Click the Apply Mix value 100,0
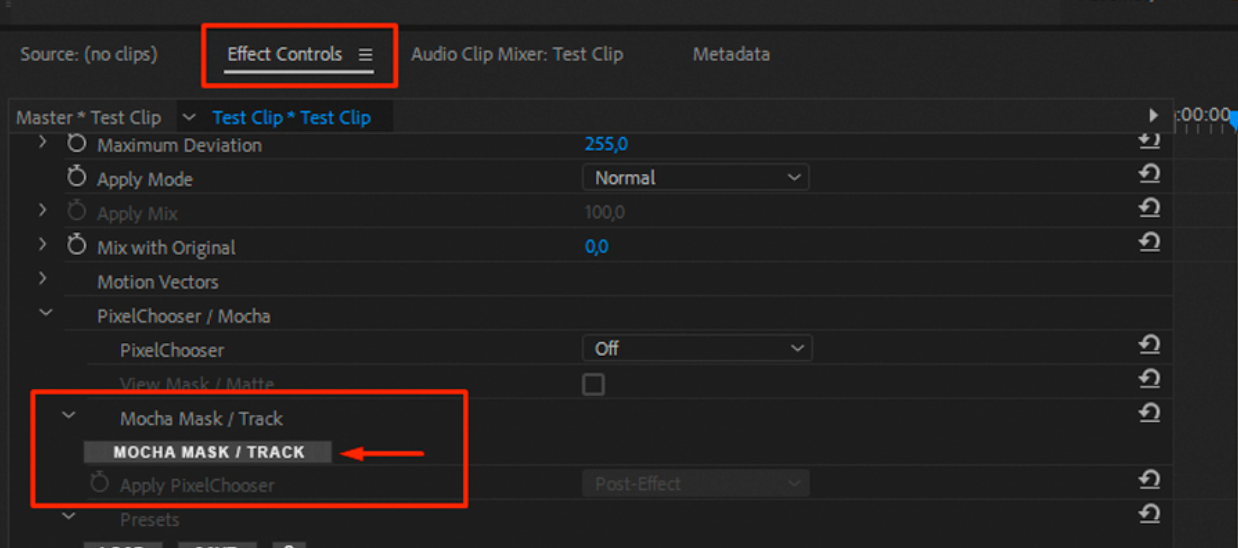The image size is (1238, 548). [604, 212]
